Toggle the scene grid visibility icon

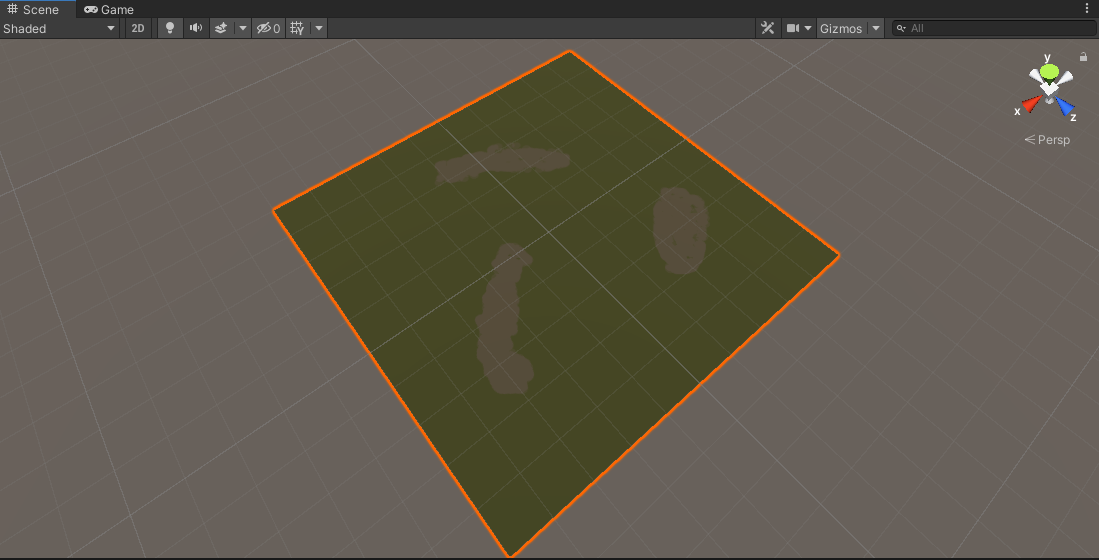click(x=297, y=28)
